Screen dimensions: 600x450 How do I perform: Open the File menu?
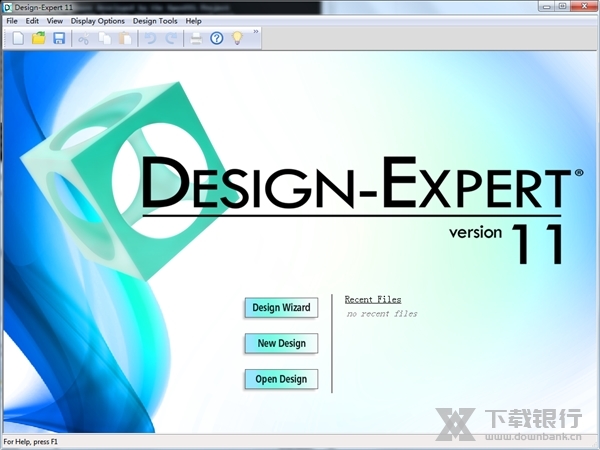[x=12, y=21]
